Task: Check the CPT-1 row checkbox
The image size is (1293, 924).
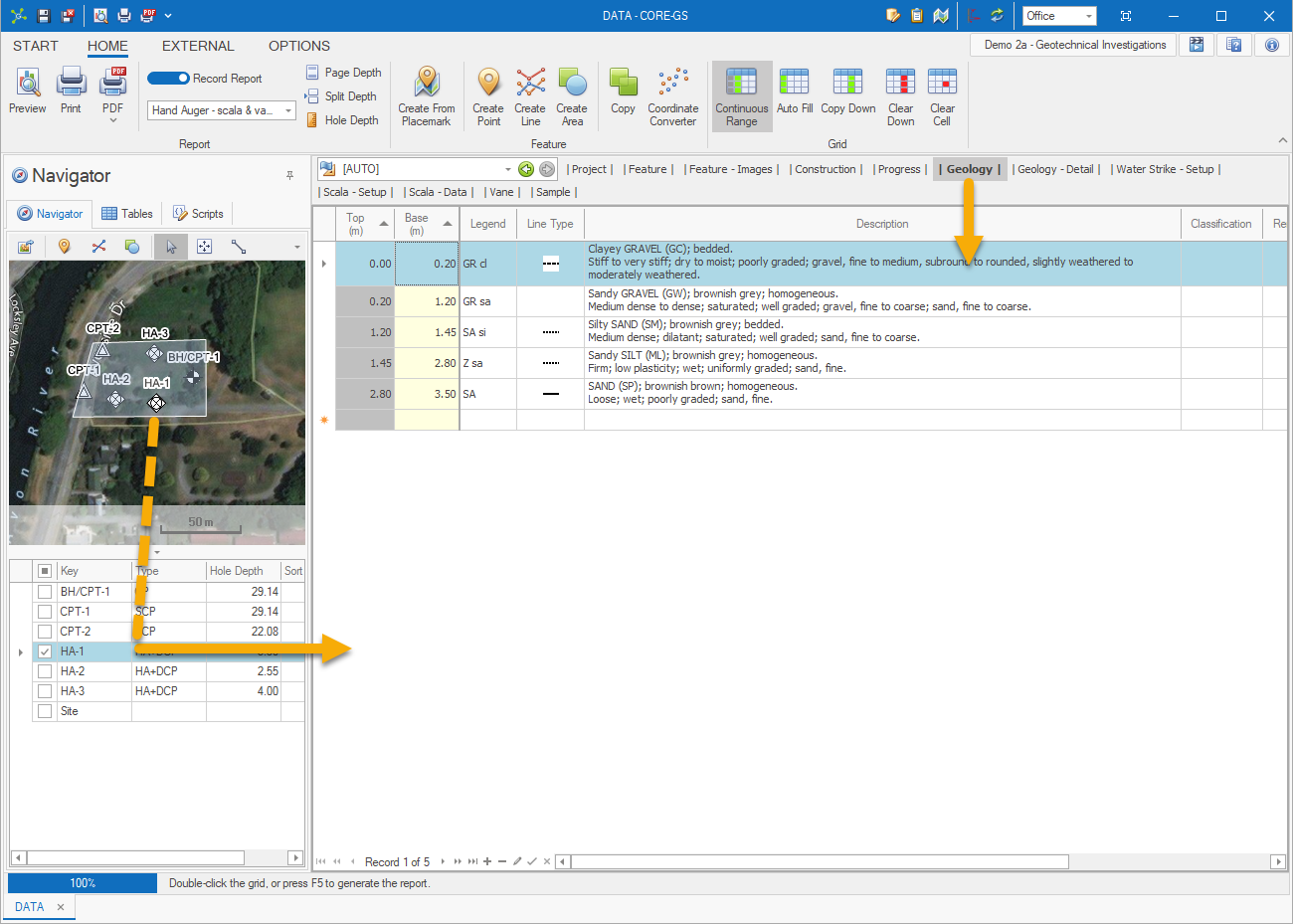Action: [45, 612]
